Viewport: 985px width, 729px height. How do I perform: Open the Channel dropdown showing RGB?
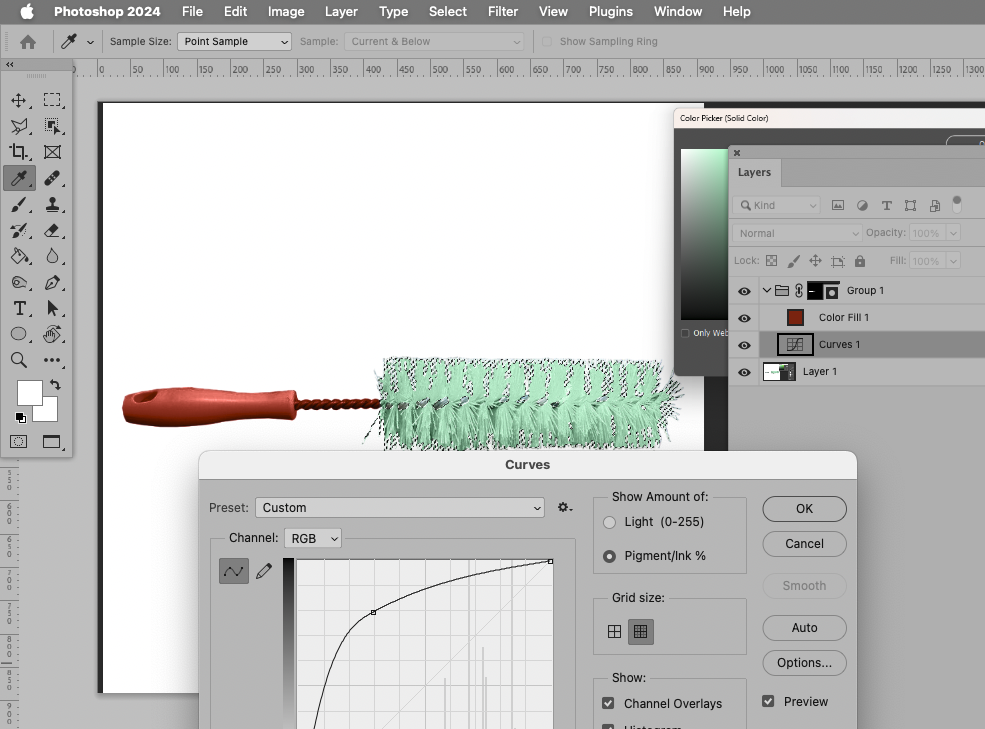click(312, 538)
